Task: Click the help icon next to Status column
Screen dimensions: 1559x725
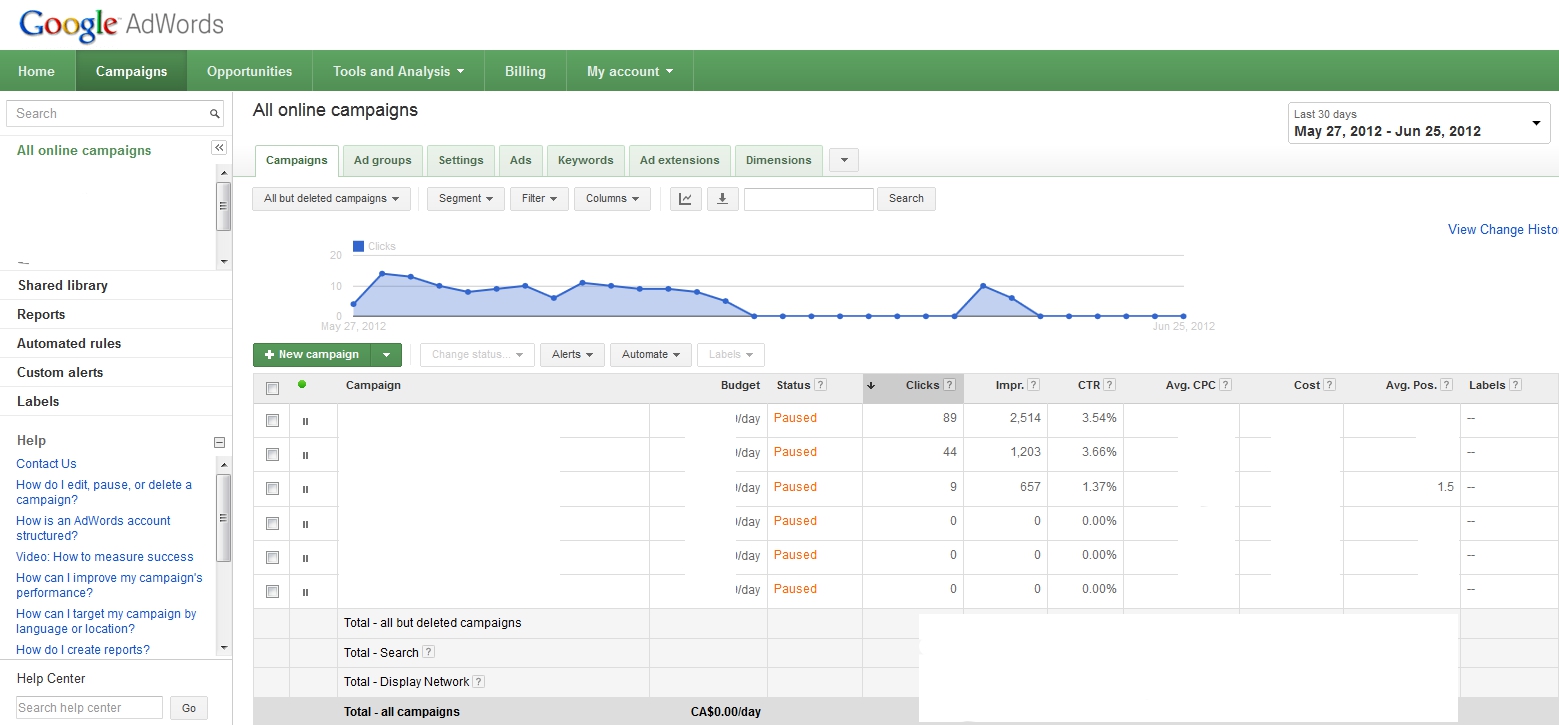Action: (820, 385)
